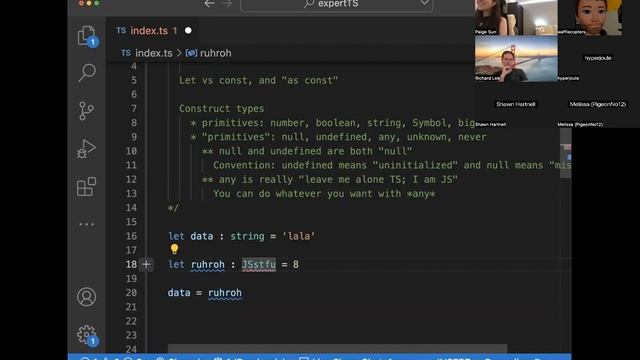640x360 pixels.
Task: Open the Extensions view
Action: coord(86,187)
